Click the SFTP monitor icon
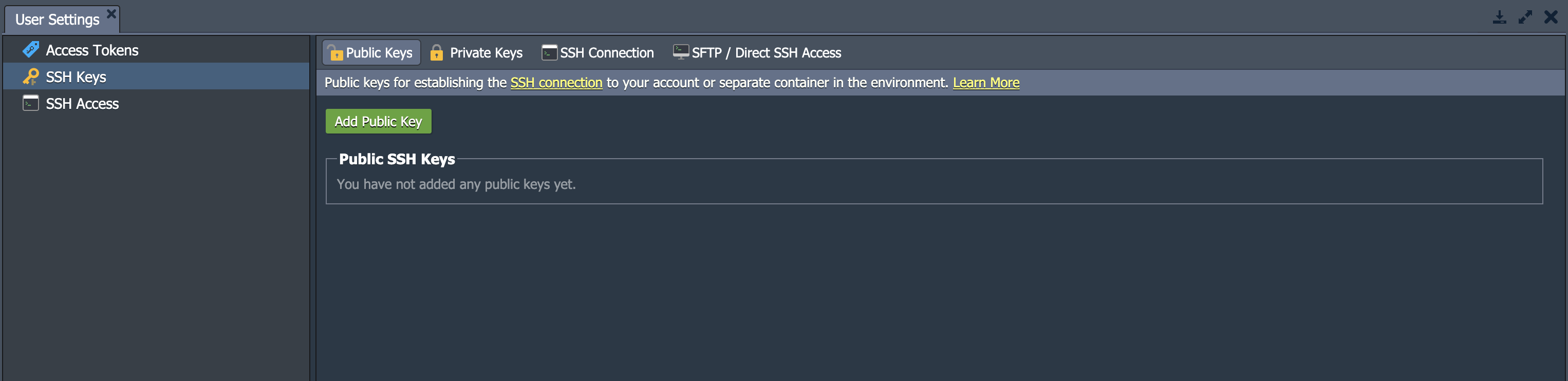Screen dimensions: 1568x381 pos(681,52)
